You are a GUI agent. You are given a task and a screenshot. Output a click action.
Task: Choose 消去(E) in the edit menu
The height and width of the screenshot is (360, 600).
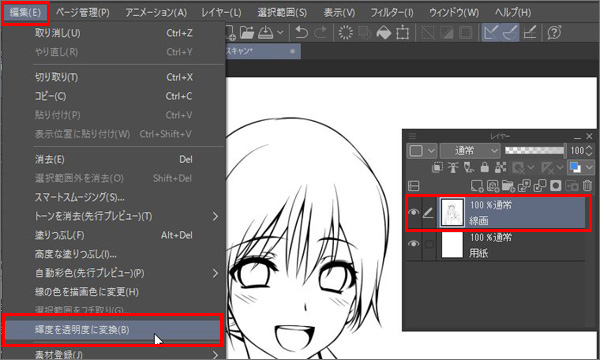pos(113,159)
